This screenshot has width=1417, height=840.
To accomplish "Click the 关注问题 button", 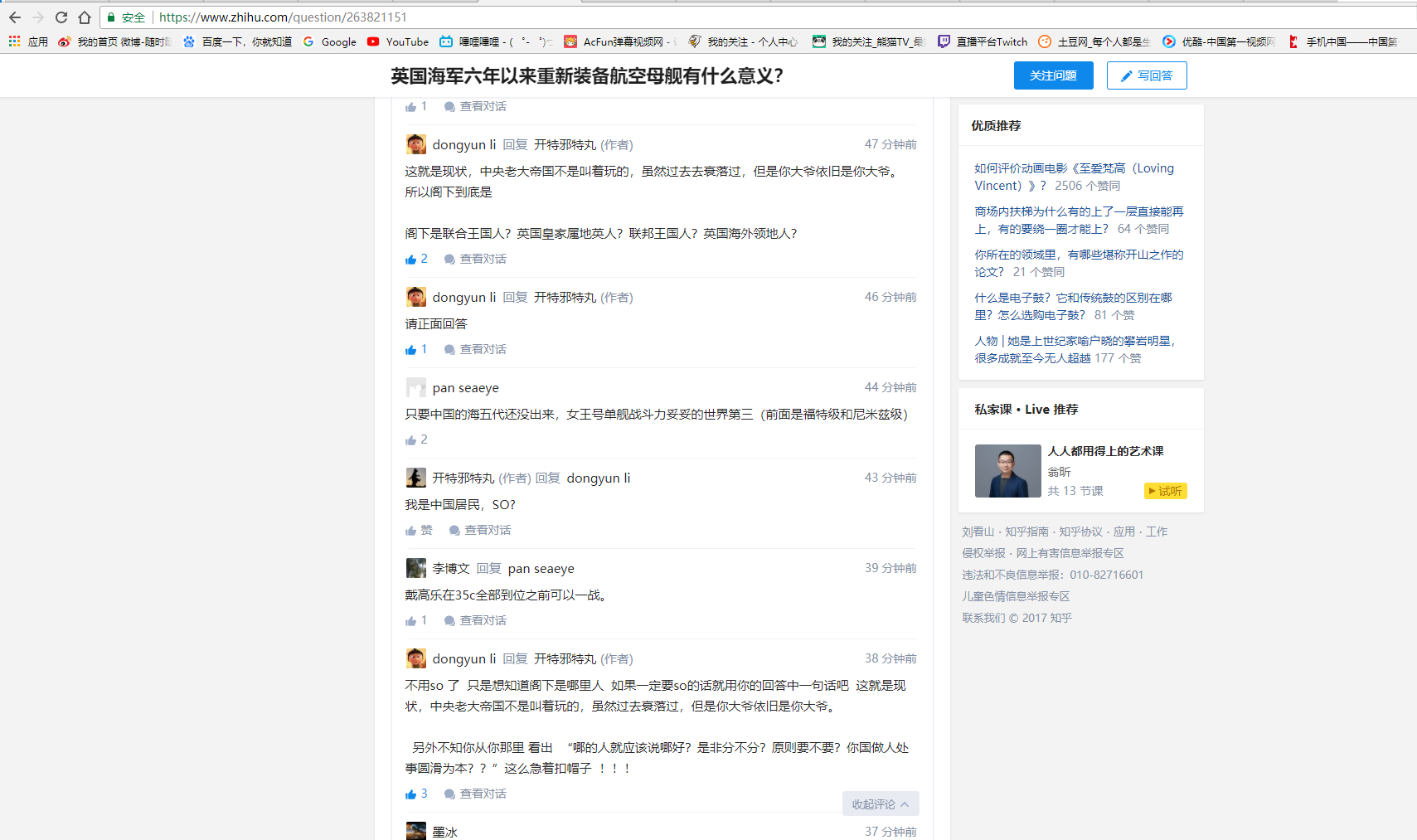I will click(x=1053, y=75).
